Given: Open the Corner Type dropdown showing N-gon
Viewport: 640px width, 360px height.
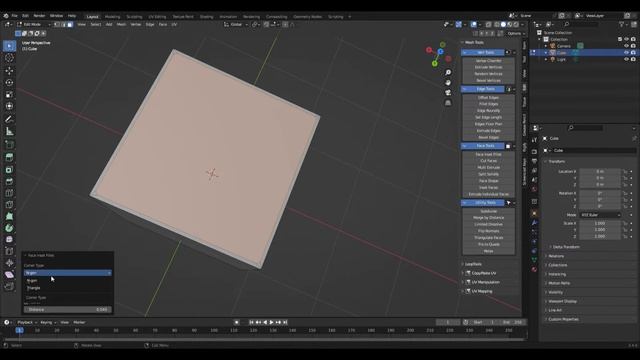Looking at the screenshot, I should [x=67, y=273].
